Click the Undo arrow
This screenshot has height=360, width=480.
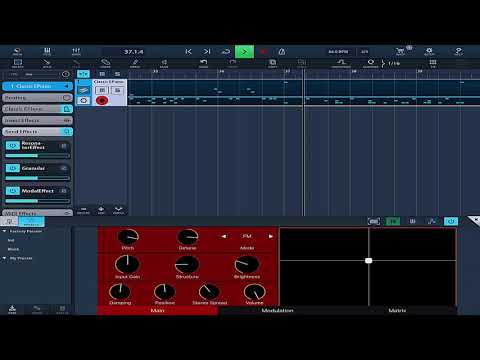click(x=204, y=63)
